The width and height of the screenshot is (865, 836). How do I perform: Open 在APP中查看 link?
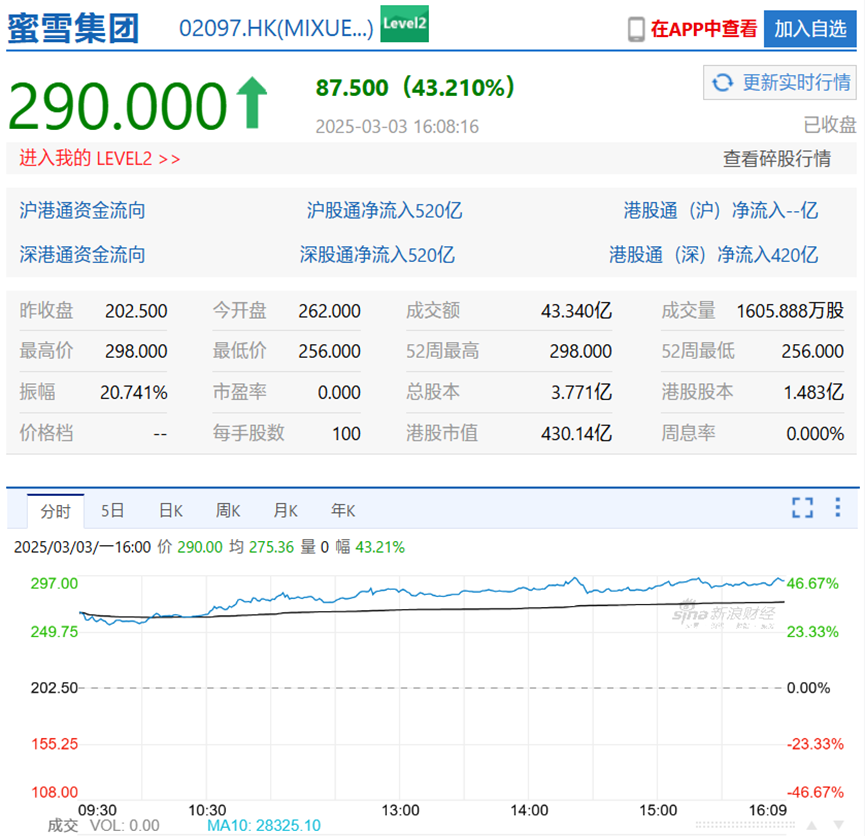point(703,29)
